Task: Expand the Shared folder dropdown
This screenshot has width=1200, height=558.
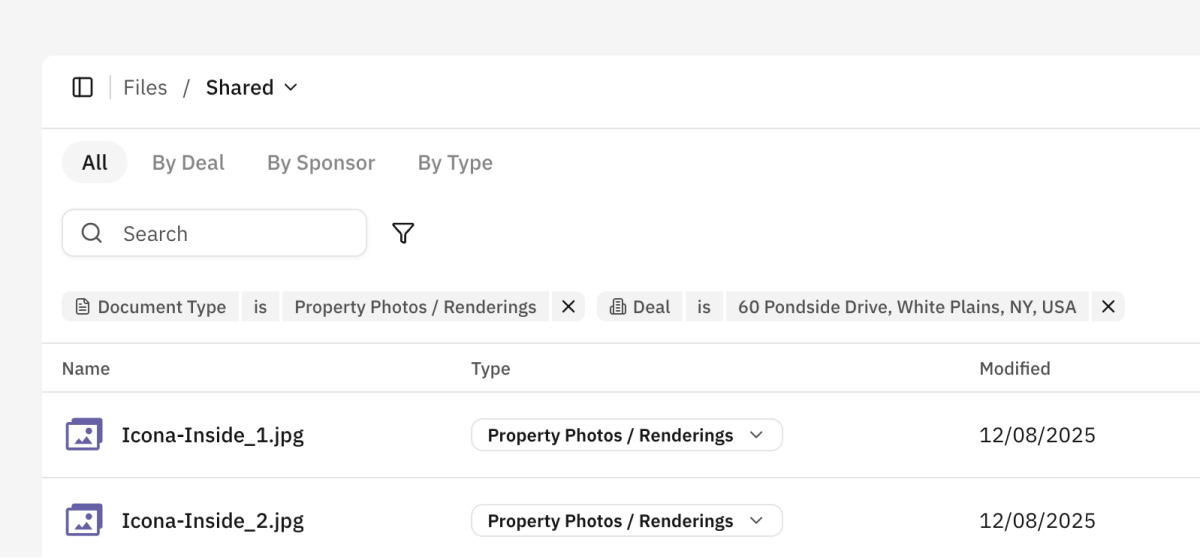Action: [x=291, y=88]
